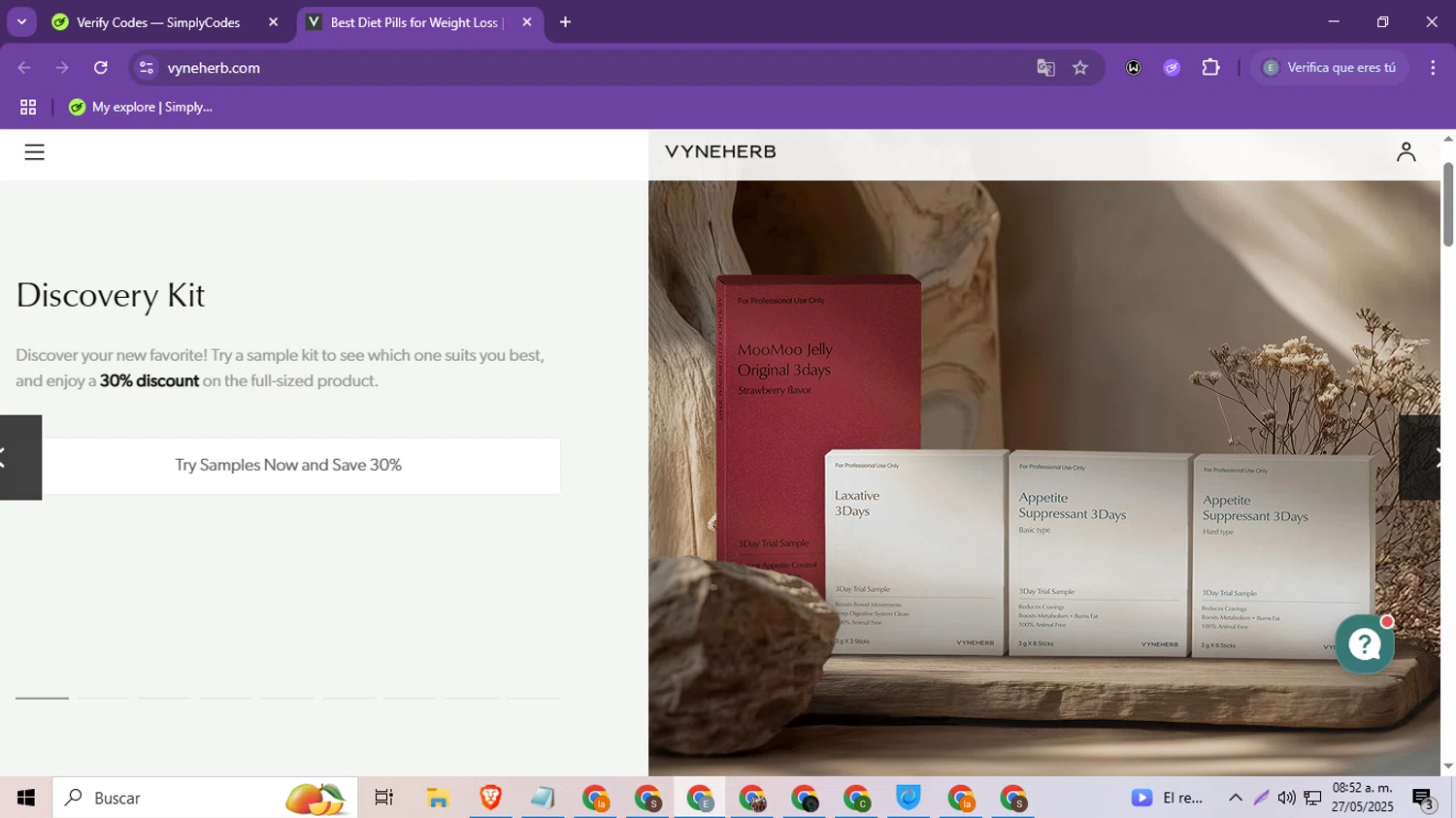Screen dimensions: 1456x818
Task: Click Try Samples Now and Save 30% button
Action: pos(288,466)
